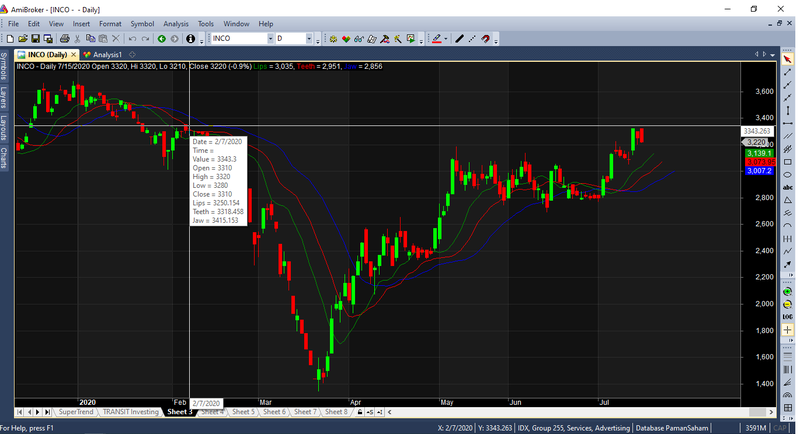Image resolution: width=800 pixels, height=434 pixels.
Task: Expand the zoom toolbar overflow arrow
Action: (791, 340)
